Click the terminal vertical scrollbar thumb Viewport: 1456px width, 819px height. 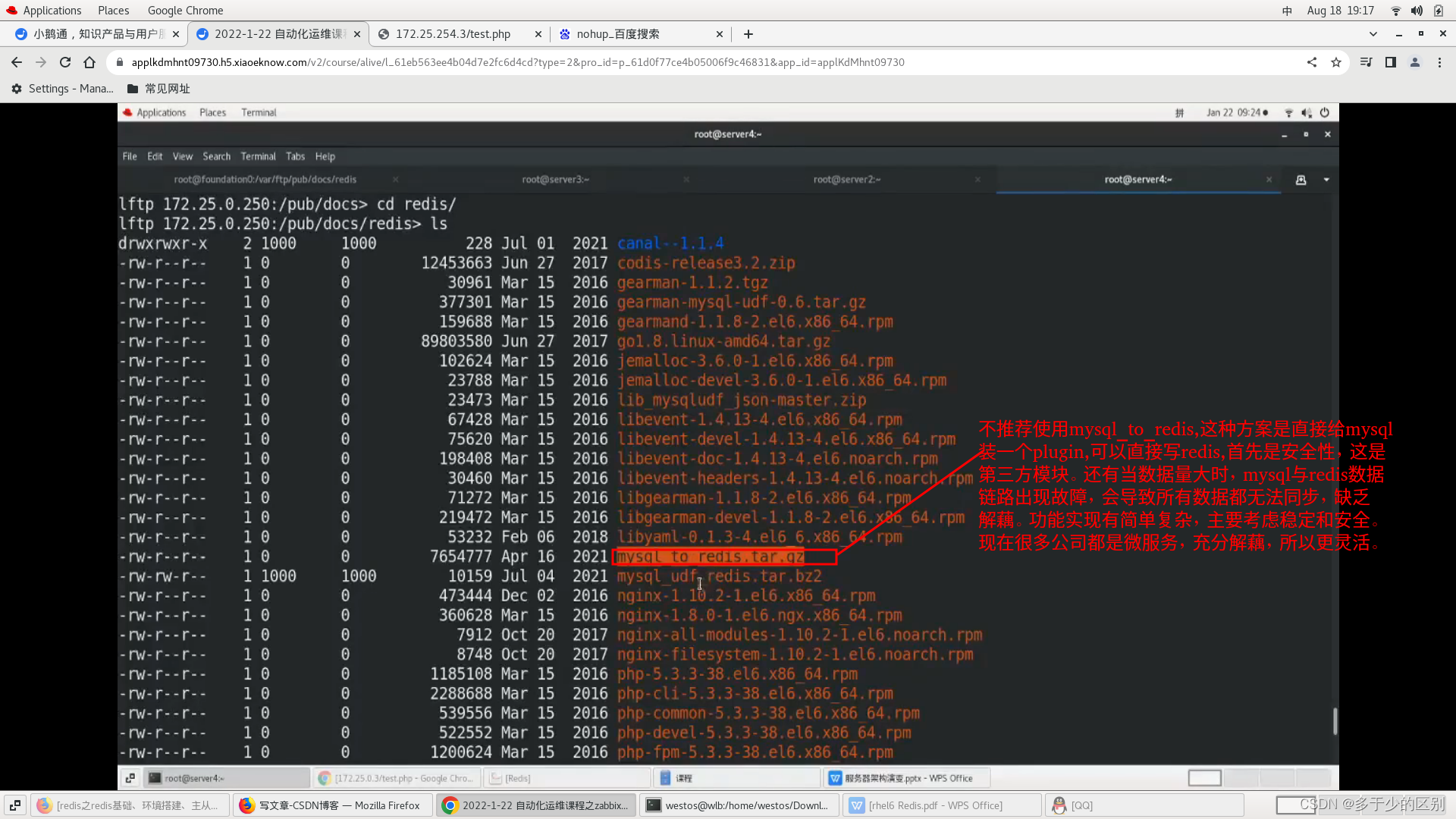pos(1335,721)
